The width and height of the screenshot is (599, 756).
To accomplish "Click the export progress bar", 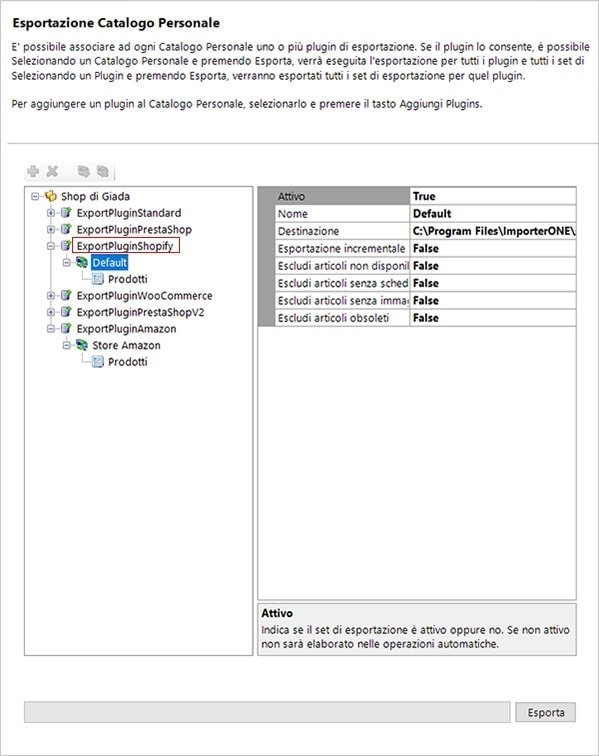I will pos(267,712).
